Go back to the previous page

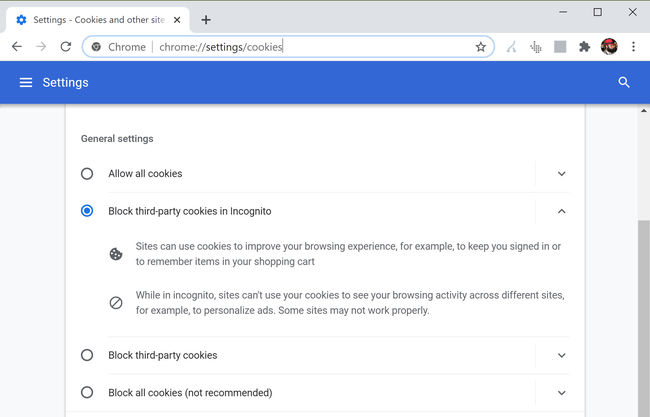point(17,46)
